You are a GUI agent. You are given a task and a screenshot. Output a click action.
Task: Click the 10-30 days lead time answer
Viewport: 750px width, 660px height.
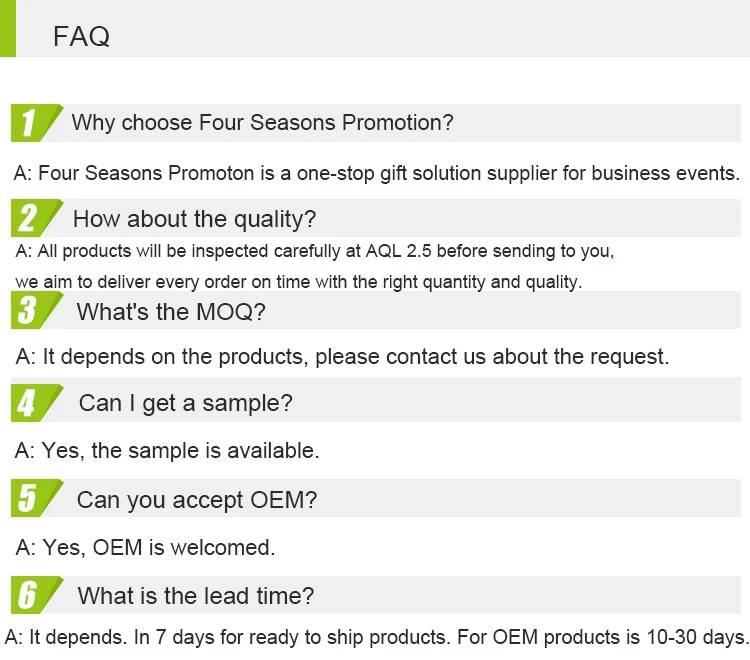click(x=376, y=637)
